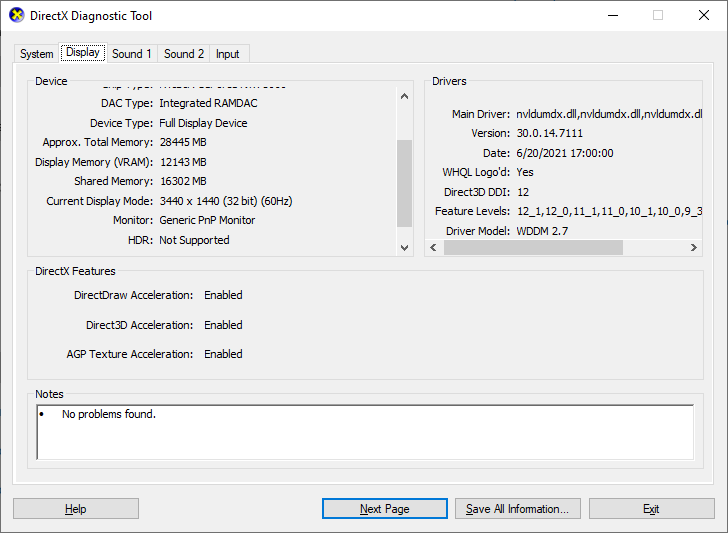Select the WHQL Logo'd 'Yes' value
Image resolution: width=728 pixels, height=533 pixels.
pyautogui.click(x=525, y=172)
